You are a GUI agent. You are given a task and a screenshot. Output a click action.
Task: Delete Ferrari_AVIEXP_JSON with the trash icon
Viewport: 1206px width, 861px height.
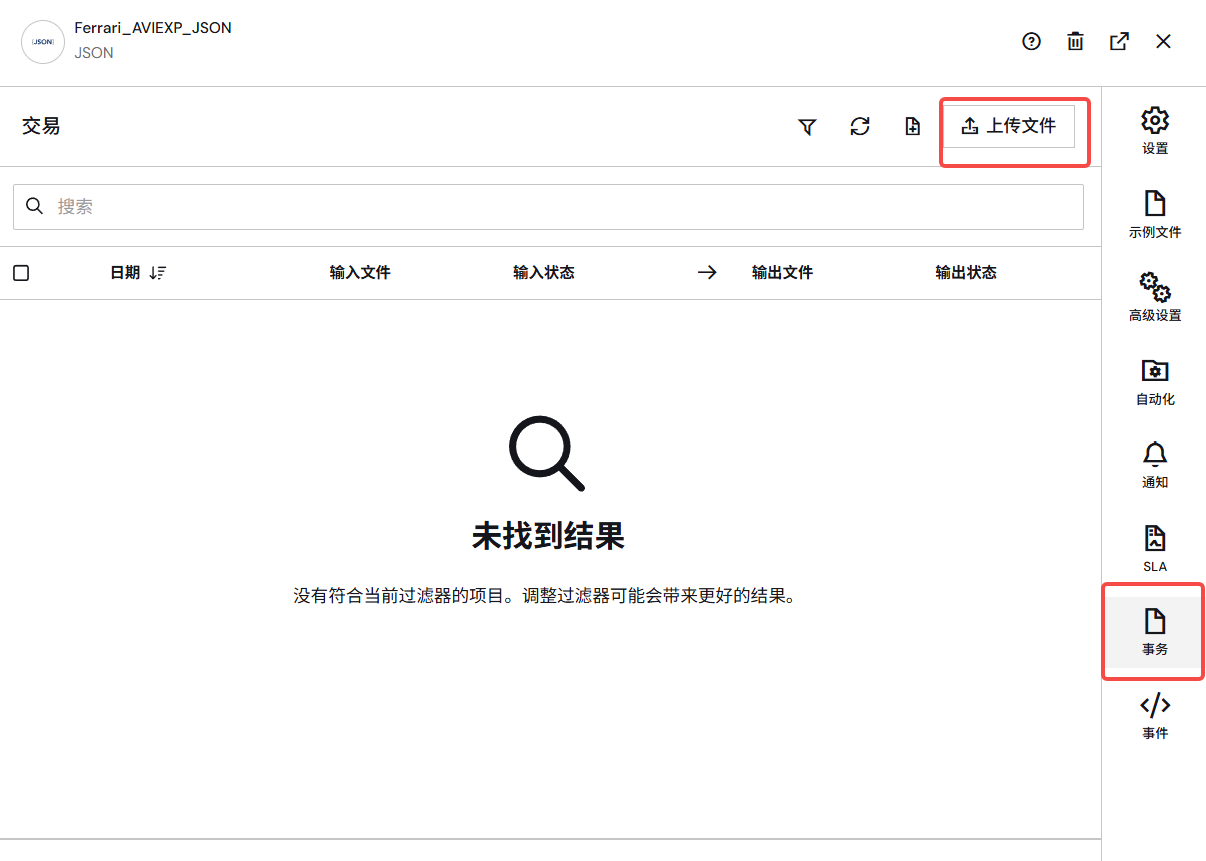(x=1075, y=41)
